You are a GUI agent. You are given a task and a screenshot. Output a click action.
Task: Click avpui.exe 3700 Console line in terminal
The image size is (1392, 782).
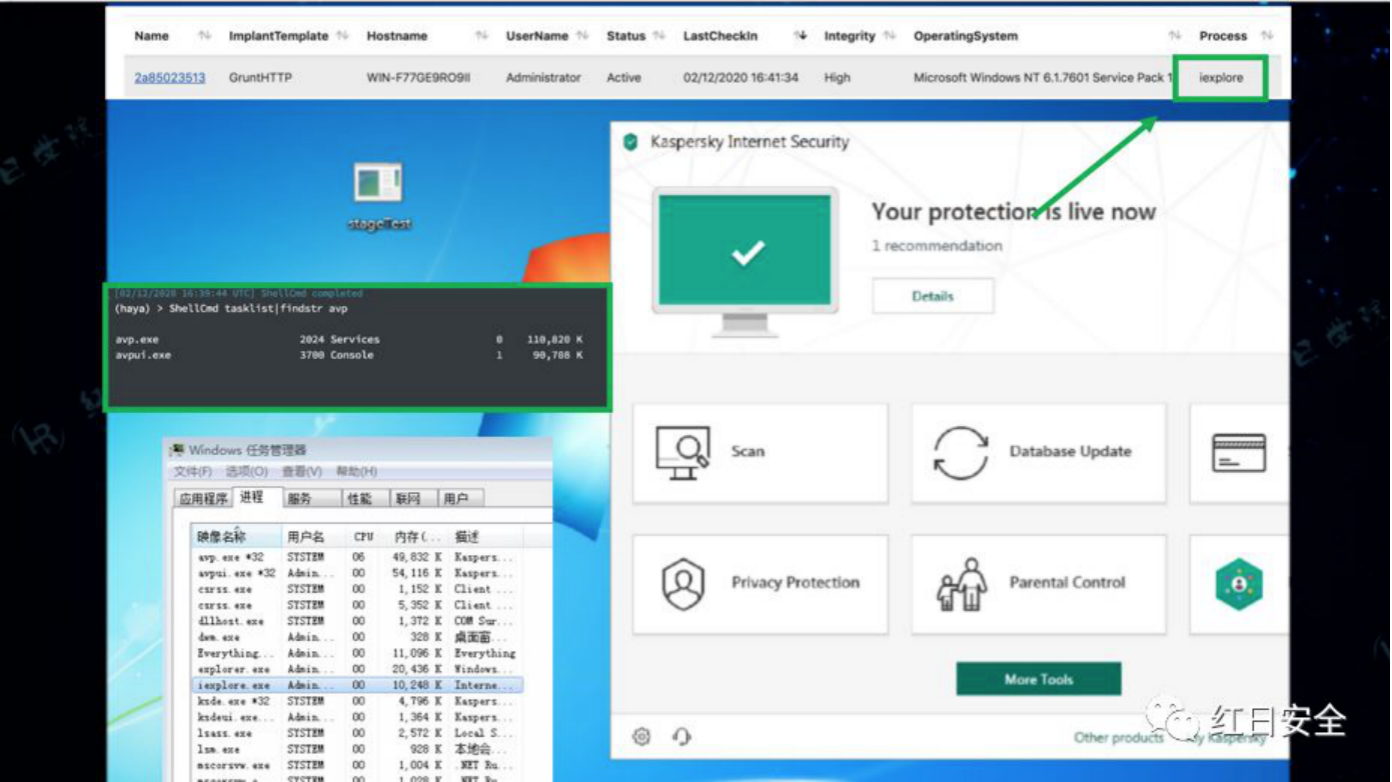tap(349, 355)
